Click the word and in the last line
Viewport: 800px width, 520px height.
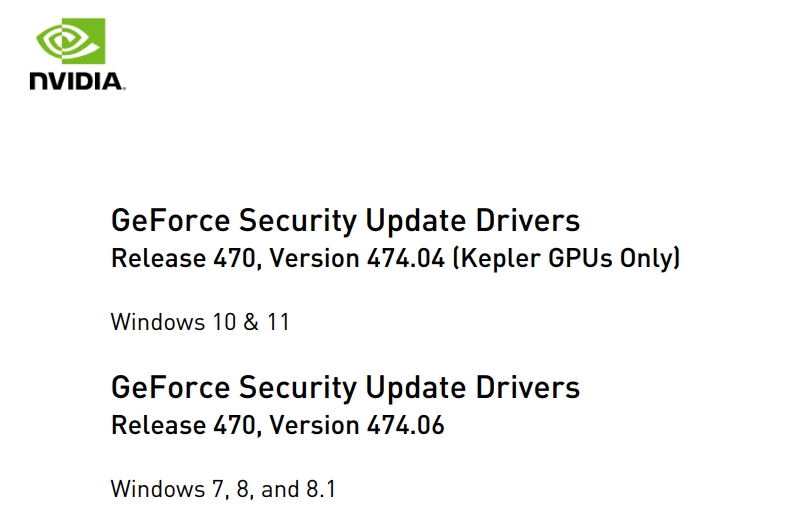pyautogui.click(x=280, y=489)
